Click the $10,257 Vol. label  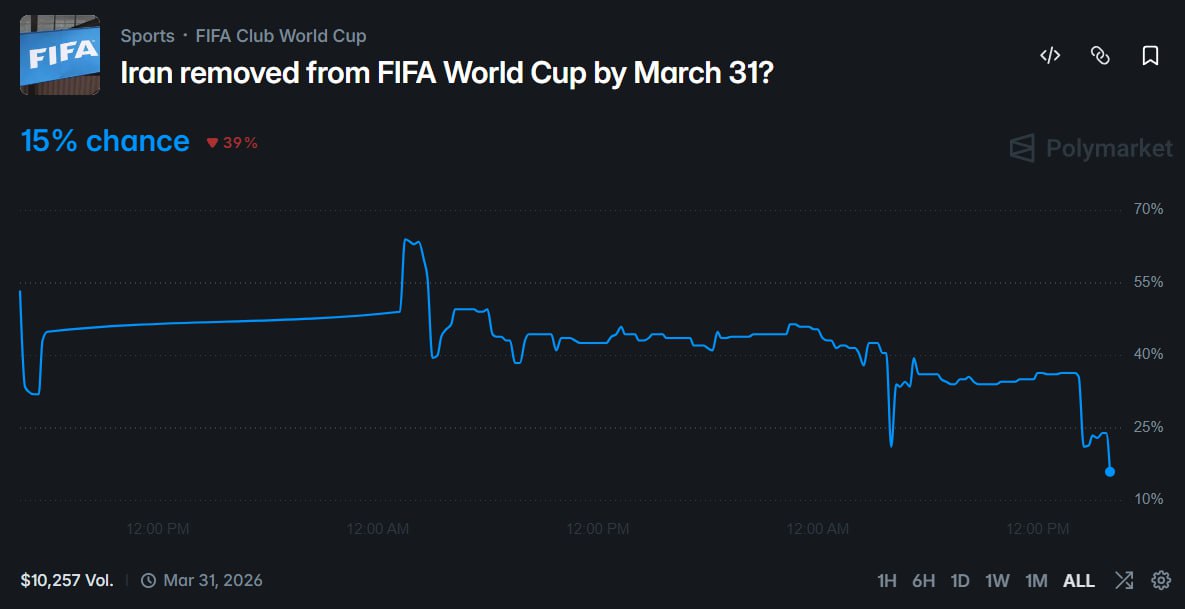pyautogui.click(x=67, y=580)
